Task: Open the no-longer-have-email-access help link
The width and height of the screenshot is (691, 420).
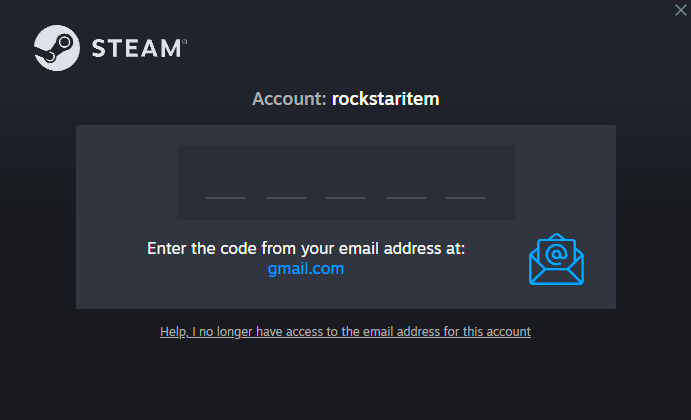Action: pyautogui.click(x=345, y=331)
